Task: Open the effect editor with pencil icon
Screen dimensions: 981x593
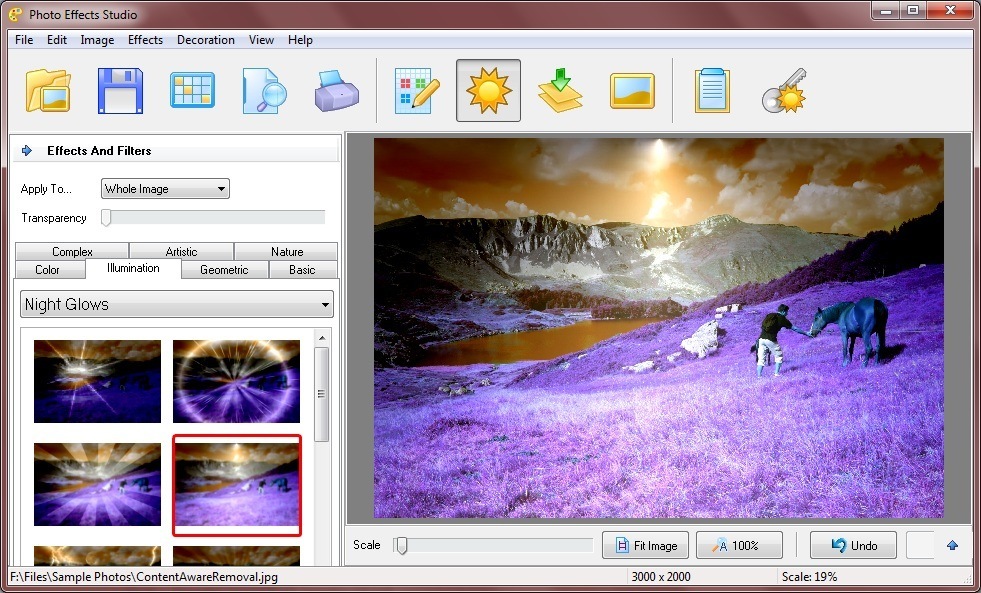Action: 416,89
